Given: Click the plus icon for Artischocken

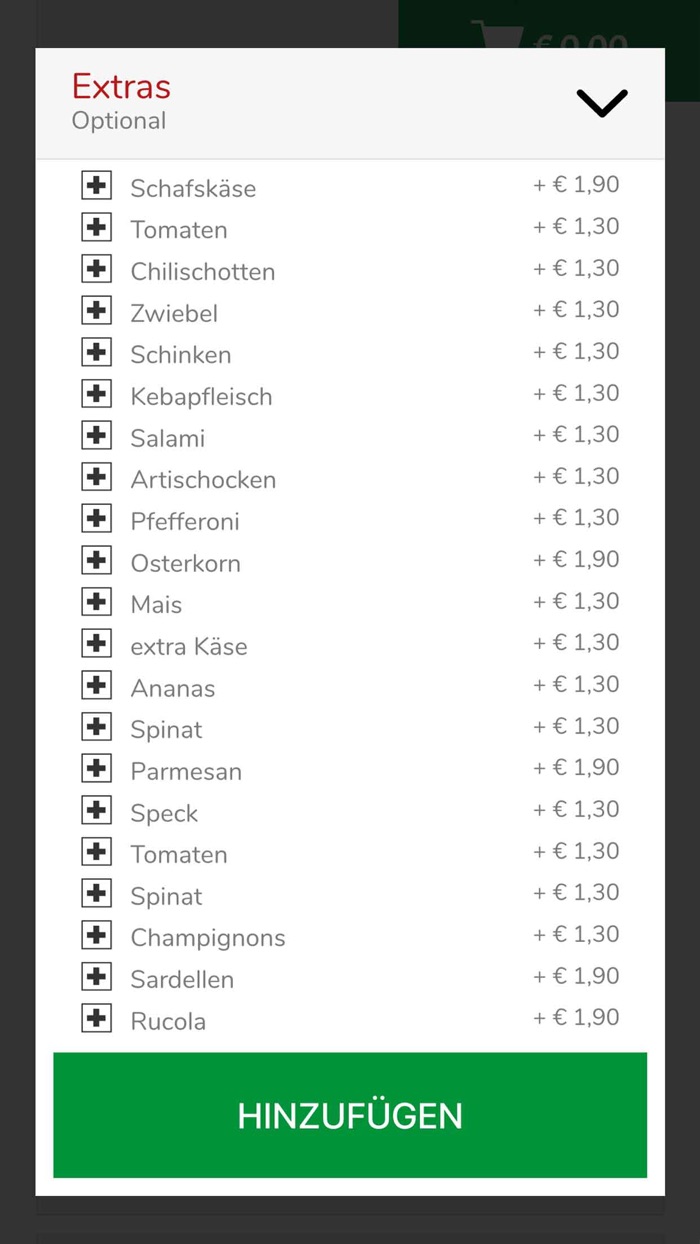Looking at the screenshot, I should click(96, 477).
